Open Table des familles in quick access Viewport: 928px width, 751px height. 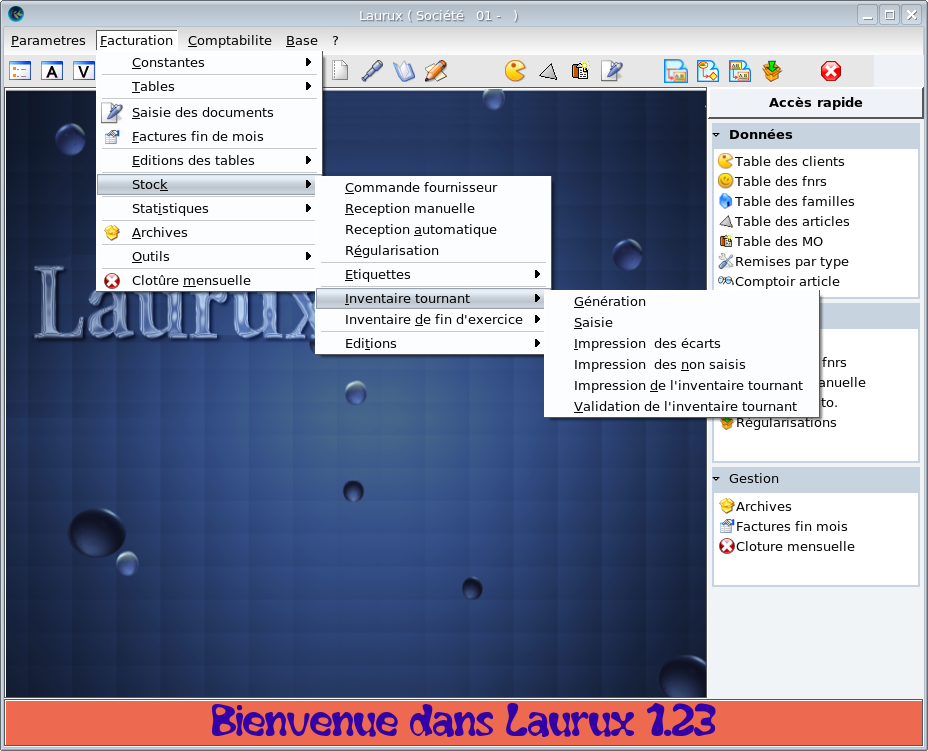point(787,202)
